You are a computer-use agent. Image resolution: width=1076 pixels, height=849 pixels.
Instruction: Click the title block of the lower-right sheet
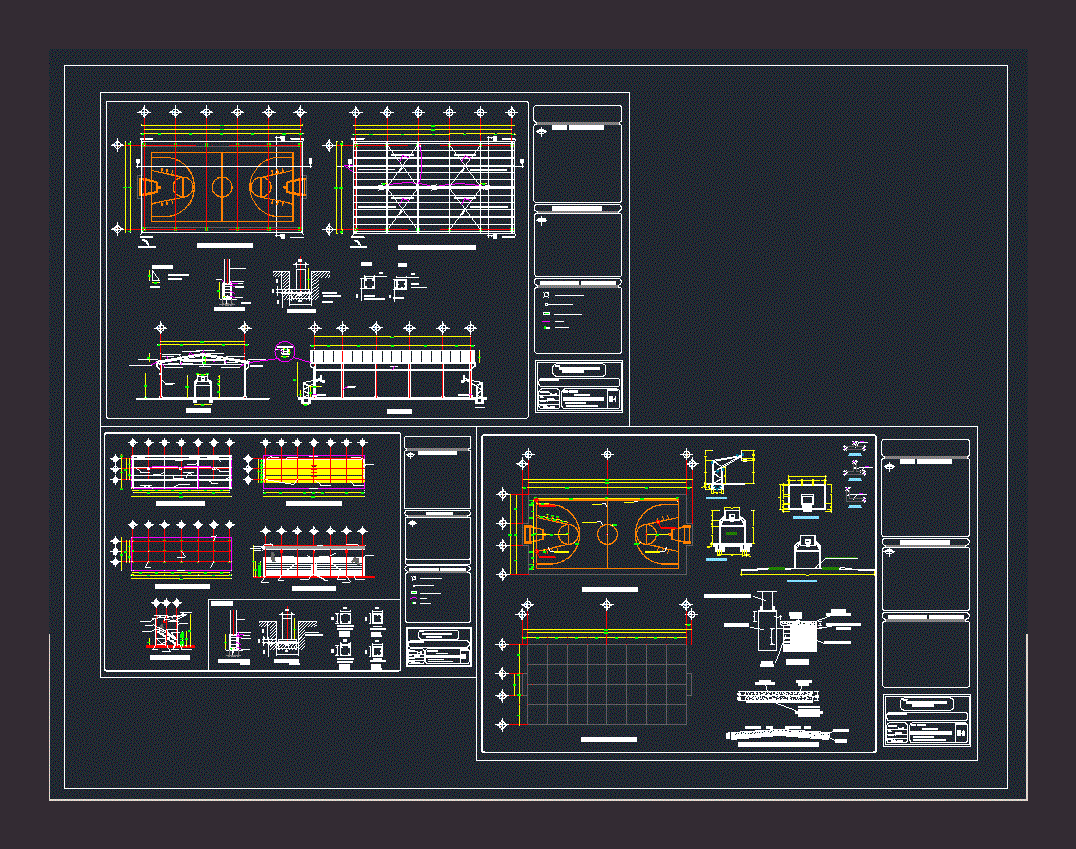tap(926, 719)
